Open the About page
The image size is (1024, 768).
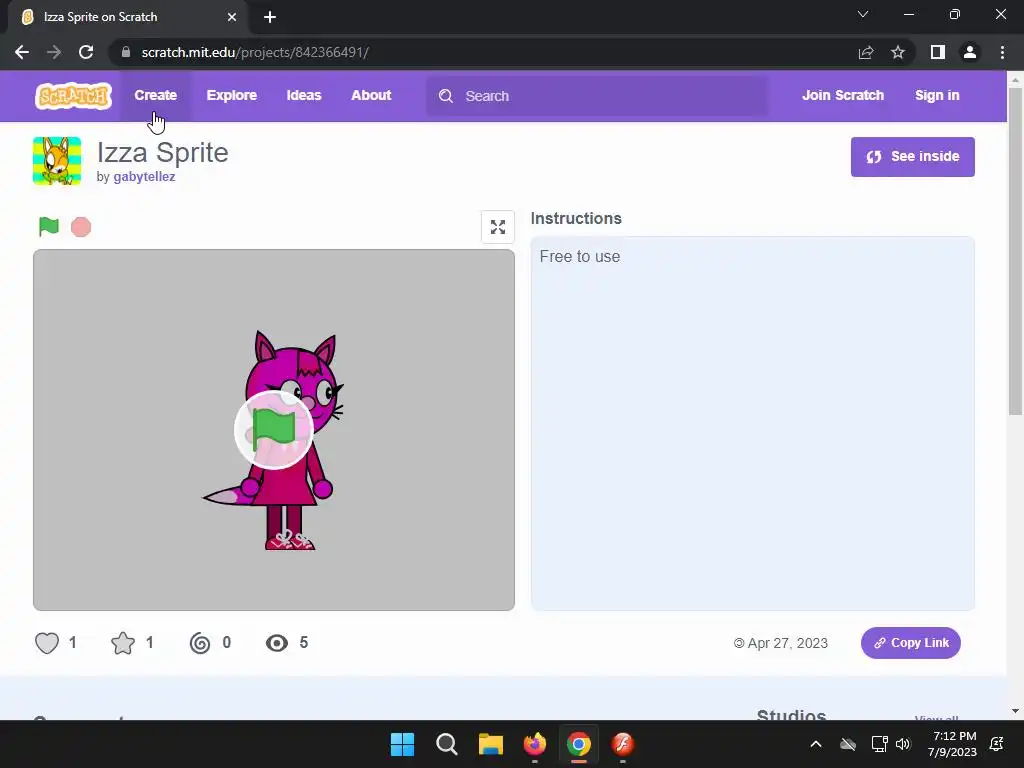tap(371, 95)
